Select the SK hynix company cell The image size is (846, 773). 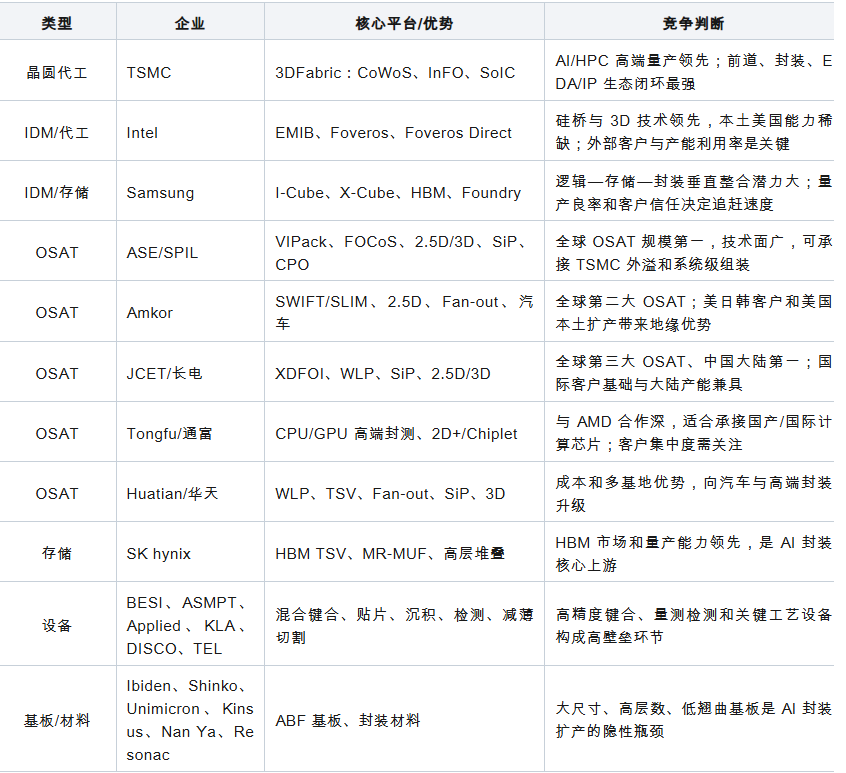(190, 552)
